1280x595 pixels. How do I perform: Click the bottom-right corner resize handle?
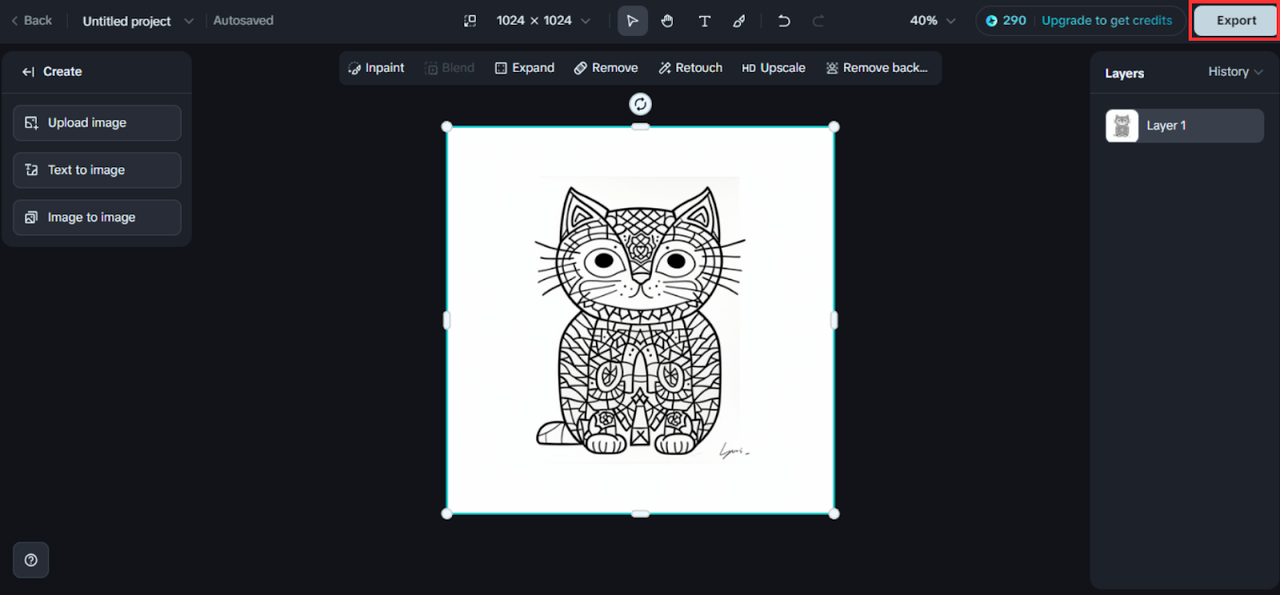coord(834,514)
